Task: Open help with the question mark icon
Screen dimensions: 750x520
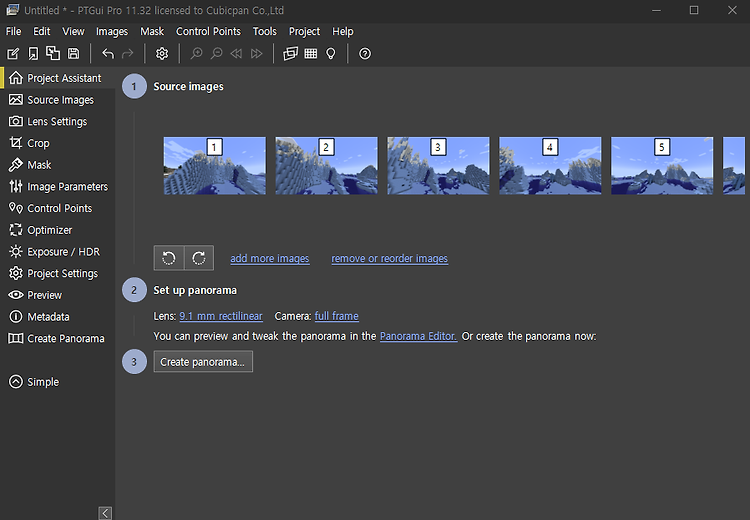Action: 365,54
